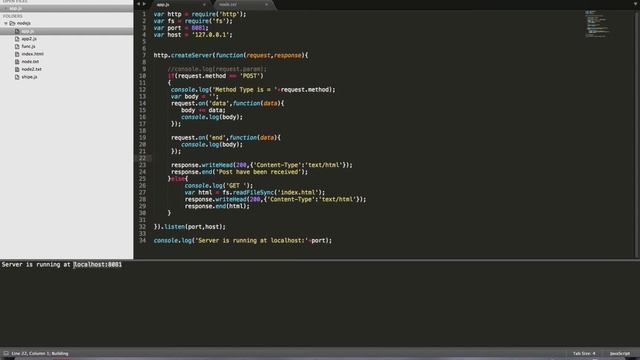Click the file icon beside node.txt

tap(17, 62)
